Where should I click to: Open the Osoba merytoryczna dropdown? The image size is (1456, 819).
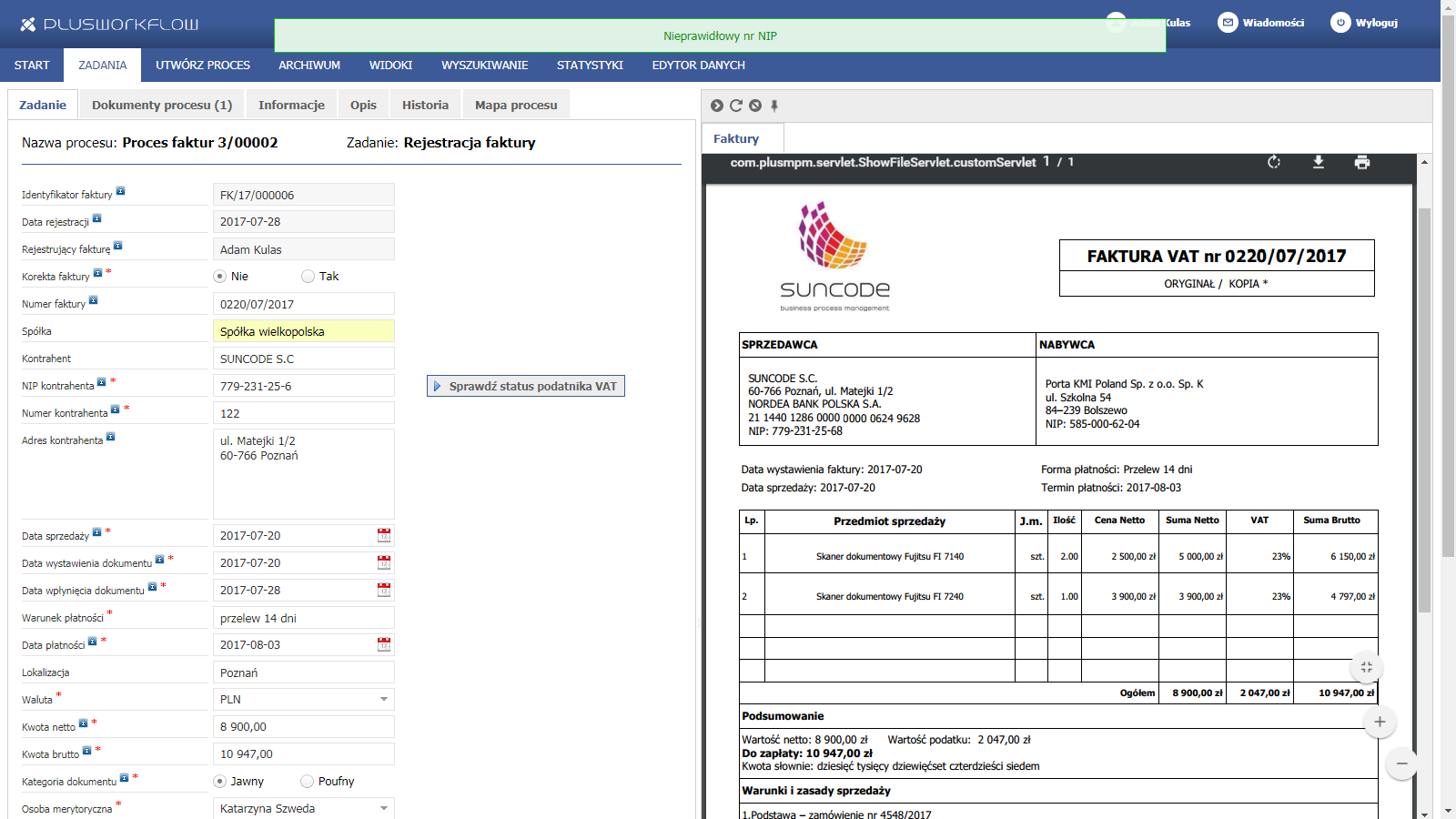tap(383, 808)
